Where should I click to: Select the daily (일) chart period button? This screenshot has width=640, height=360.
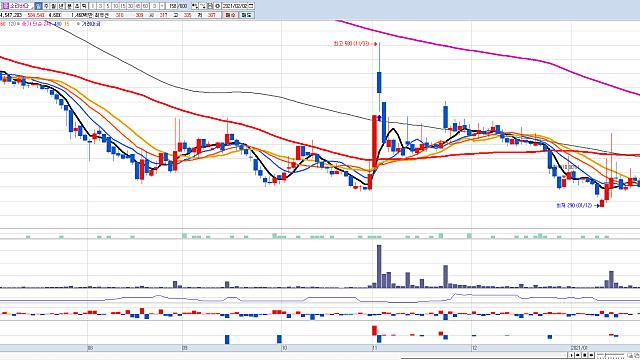pyautogui.click(x=38, y=6)
